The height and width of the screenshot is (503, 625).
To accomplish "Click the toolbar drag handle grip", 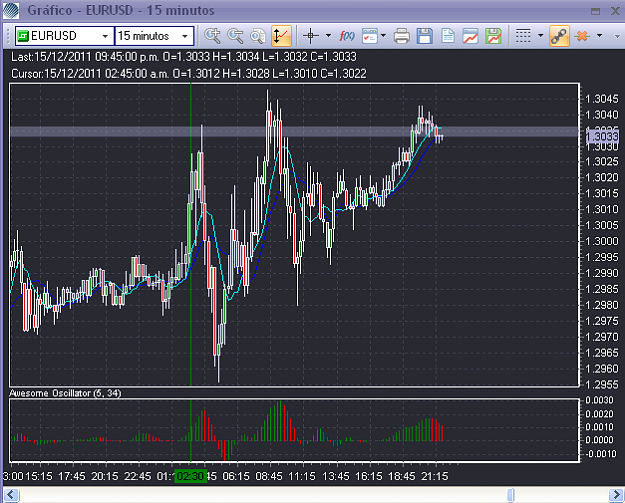I will [7, 36].
